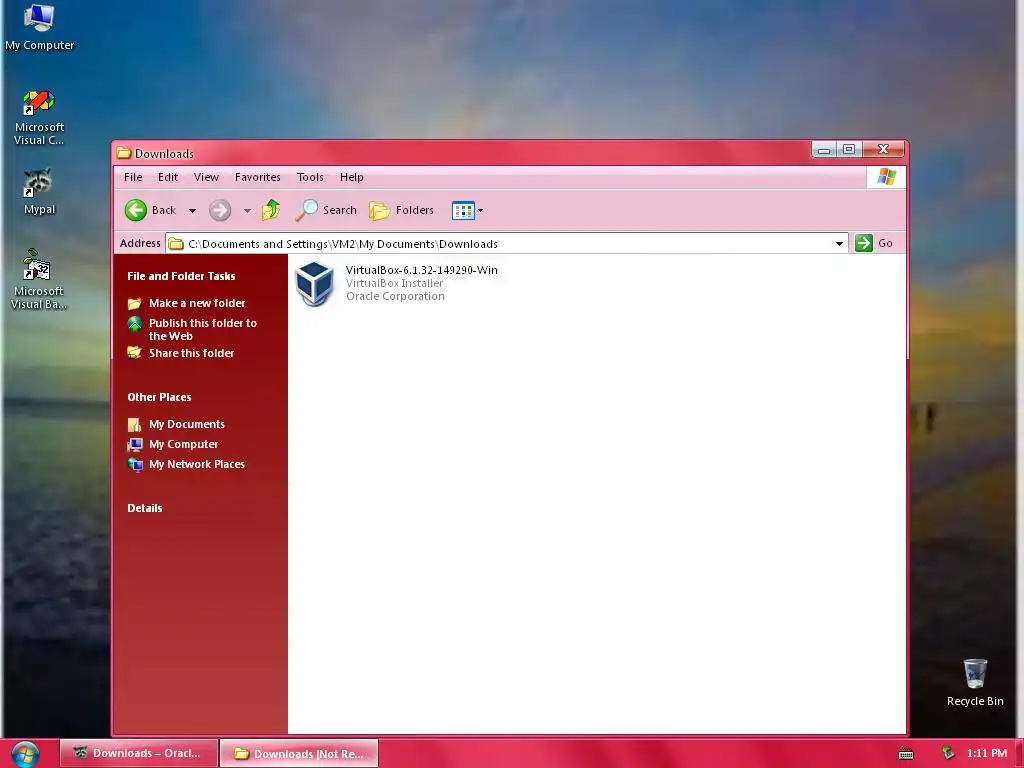Click the greyed Forward arrow icon
Image resolution: width=1024 pixels, height=768 pixels.
click(220, 210)
